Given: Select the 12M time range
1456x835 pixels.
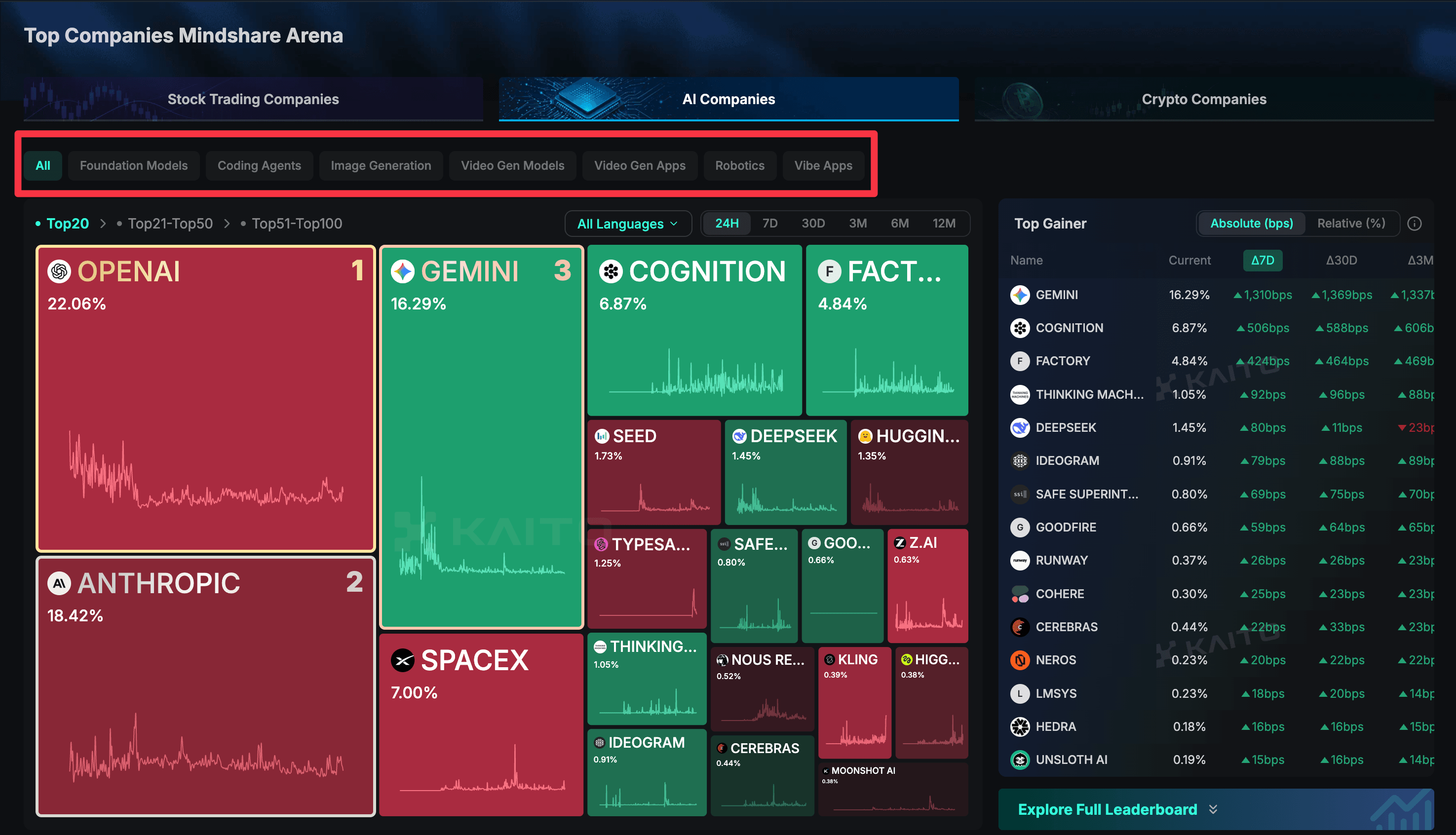Looking at the screenshot, I should [x=943, y=224].
